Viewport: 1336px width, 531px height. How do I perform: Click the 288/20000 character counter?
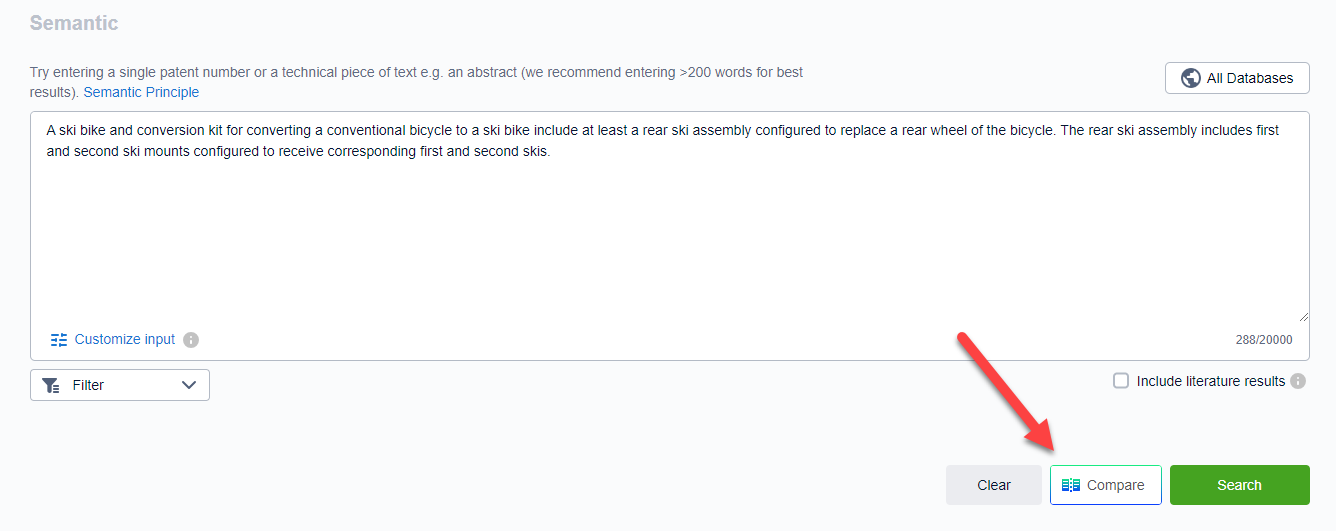click(x=1263, y=340)
